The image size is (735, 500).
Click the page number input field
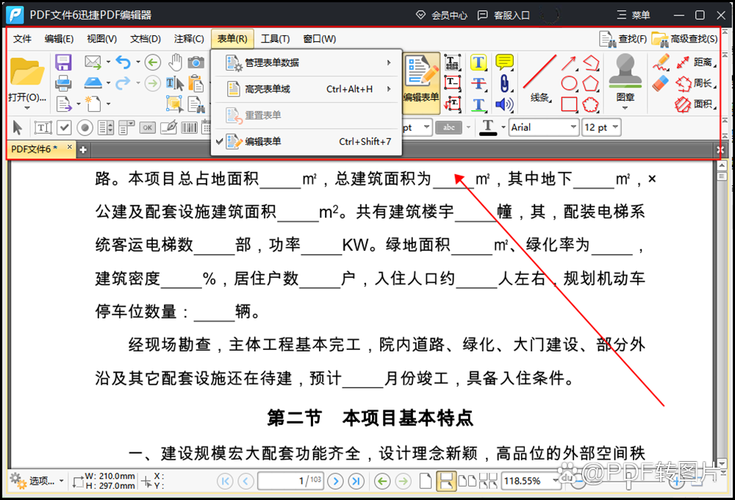coord(291,481)
